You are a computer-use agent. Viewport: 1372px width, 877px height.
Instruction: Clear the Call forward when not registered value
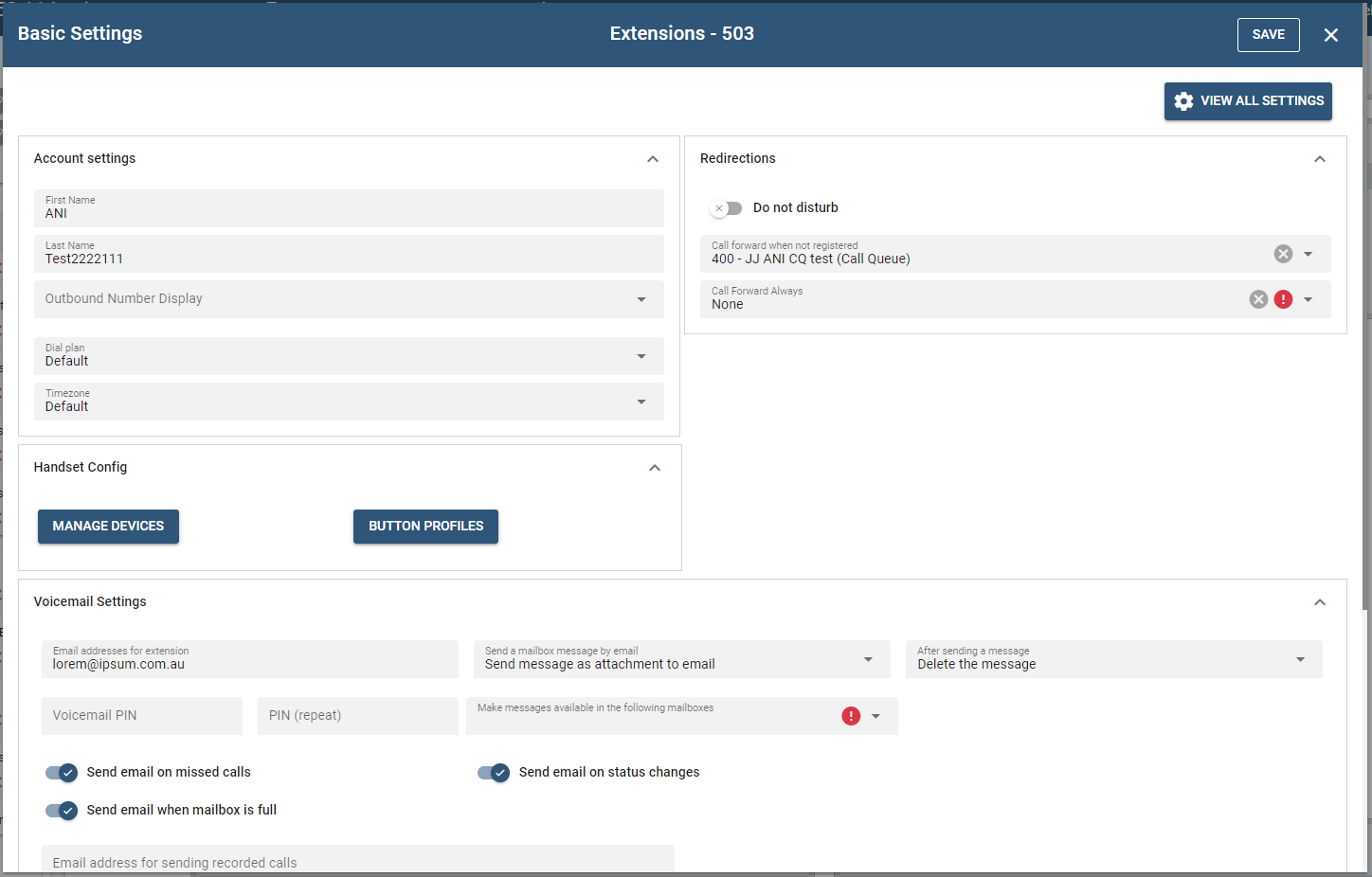[1283, 254]
